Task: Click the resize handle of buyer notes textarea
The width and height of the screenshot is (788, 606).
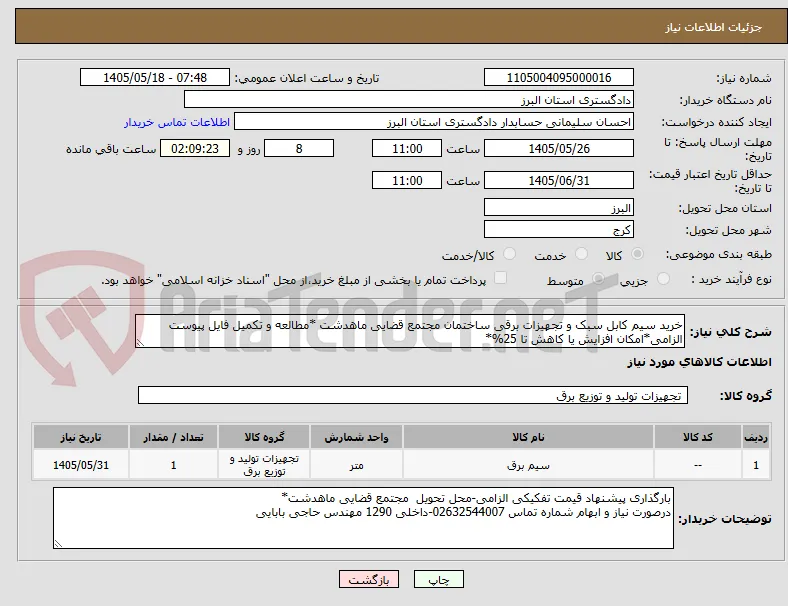Action: (x=58, y=543)
